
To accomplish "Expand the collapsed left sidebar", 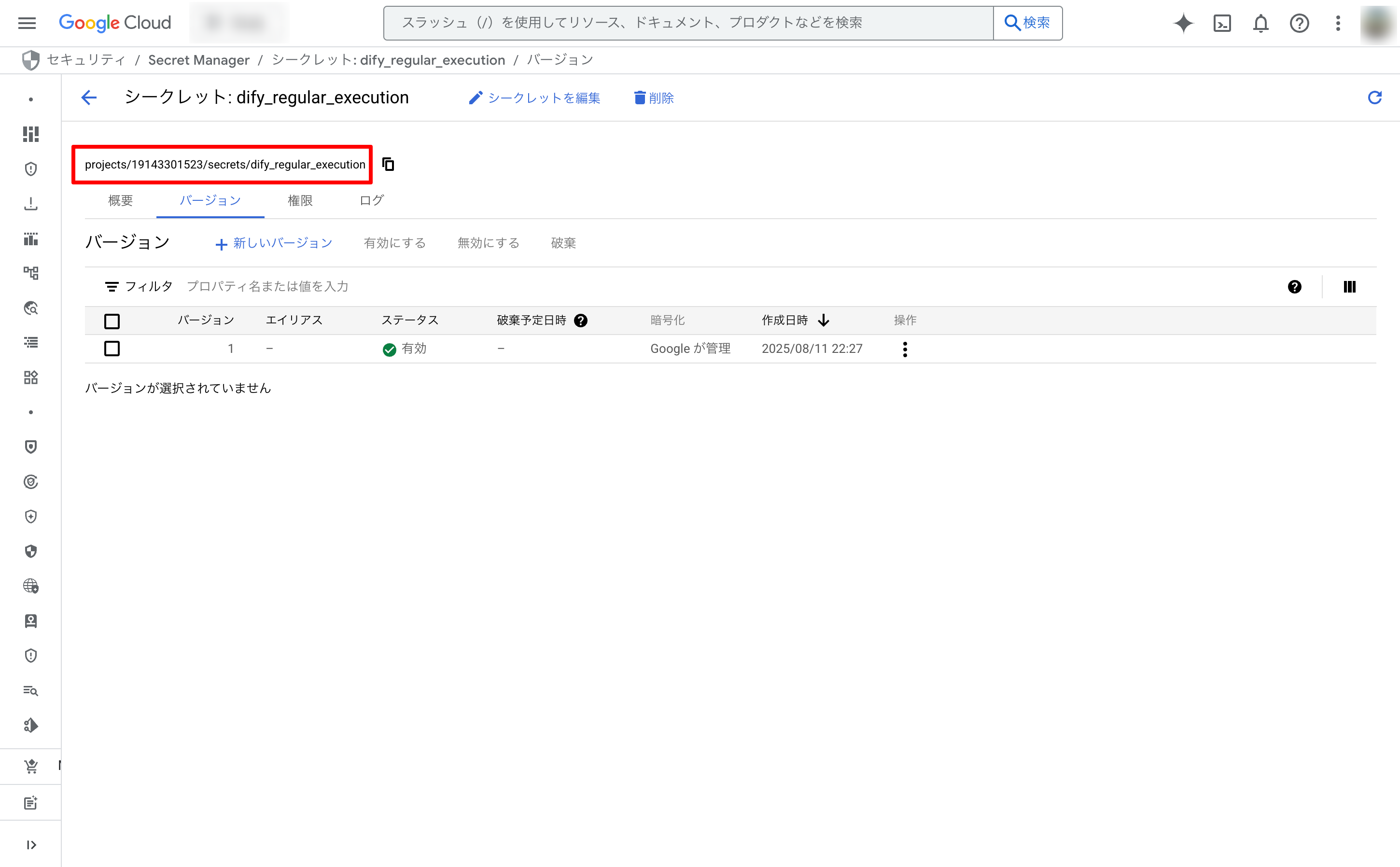I will pos(31,845).
